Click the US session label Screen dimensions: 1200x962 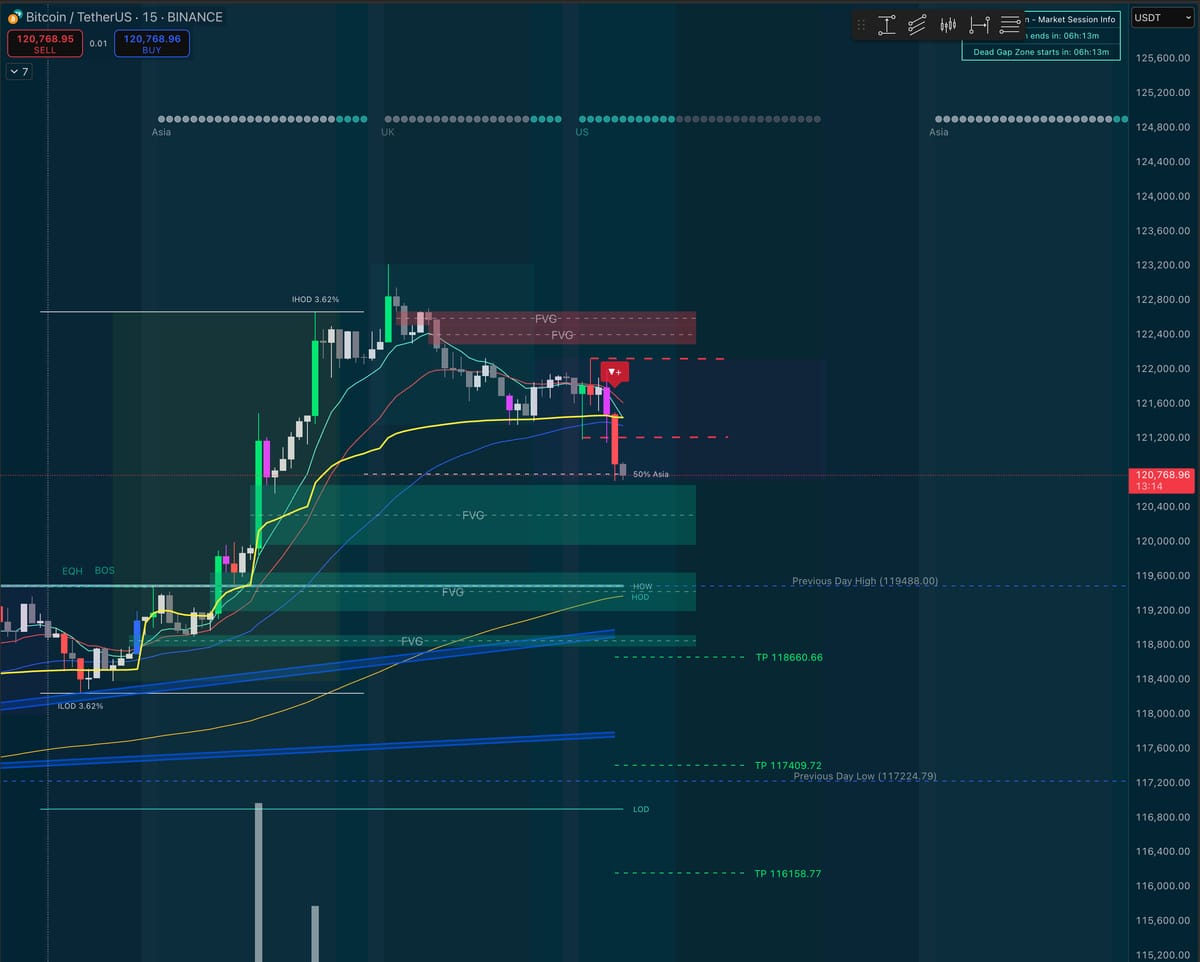pos(582,132)
